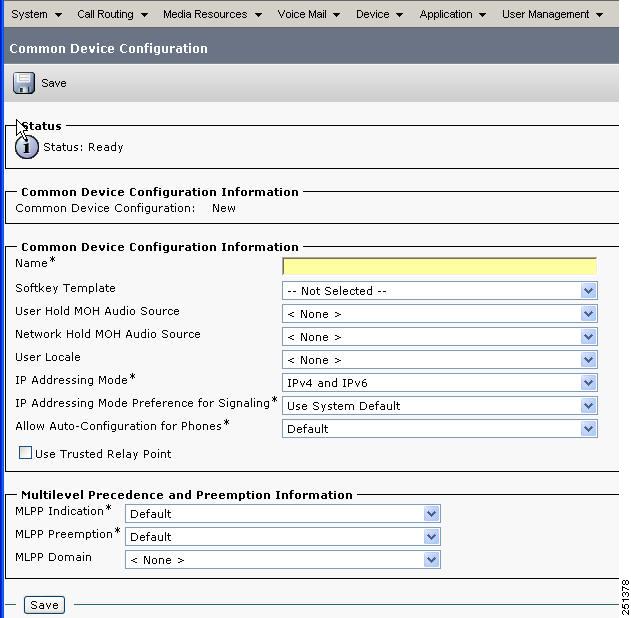
Task: Open the Application menu
Action: 453,14
